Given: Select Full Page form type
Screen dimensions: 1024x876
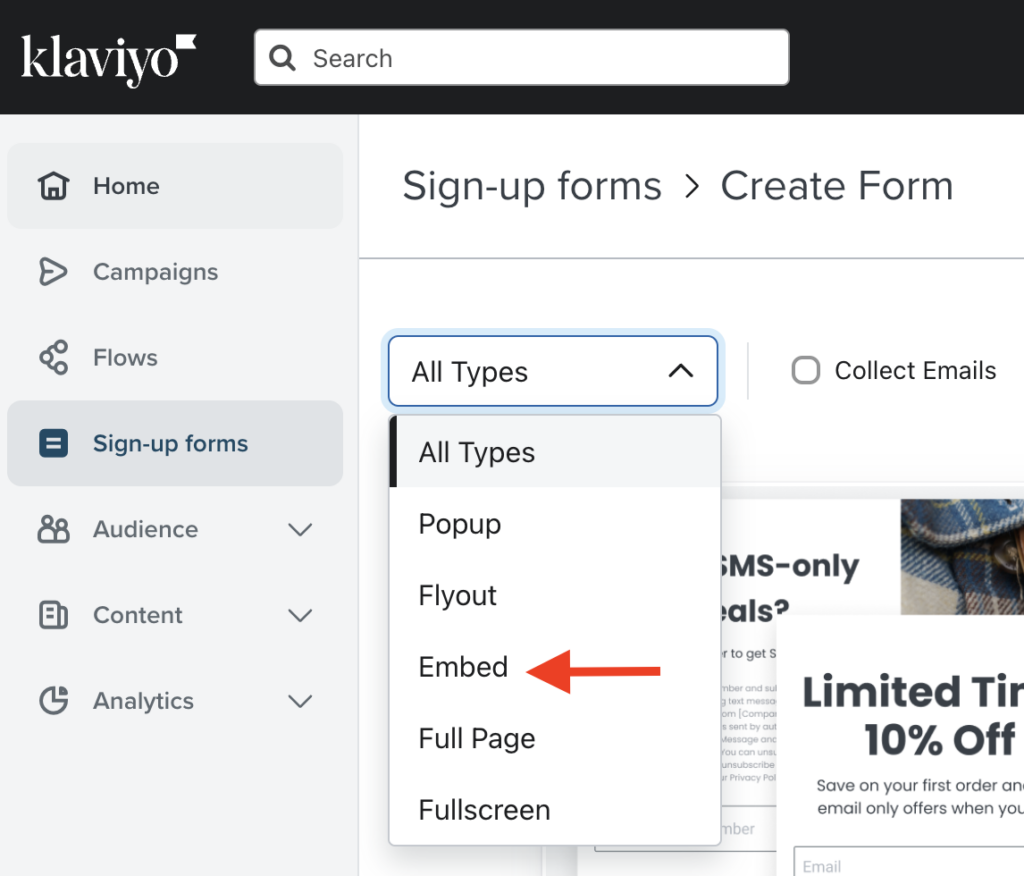Looking at the screenshot, I should [555, 738].
